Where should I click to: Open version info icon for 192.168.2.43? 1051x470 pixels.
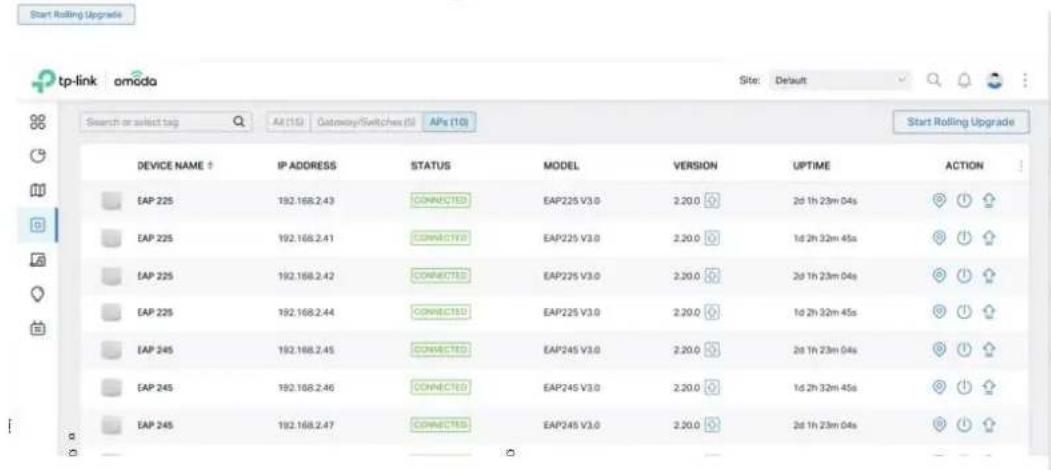click(712, 200)
